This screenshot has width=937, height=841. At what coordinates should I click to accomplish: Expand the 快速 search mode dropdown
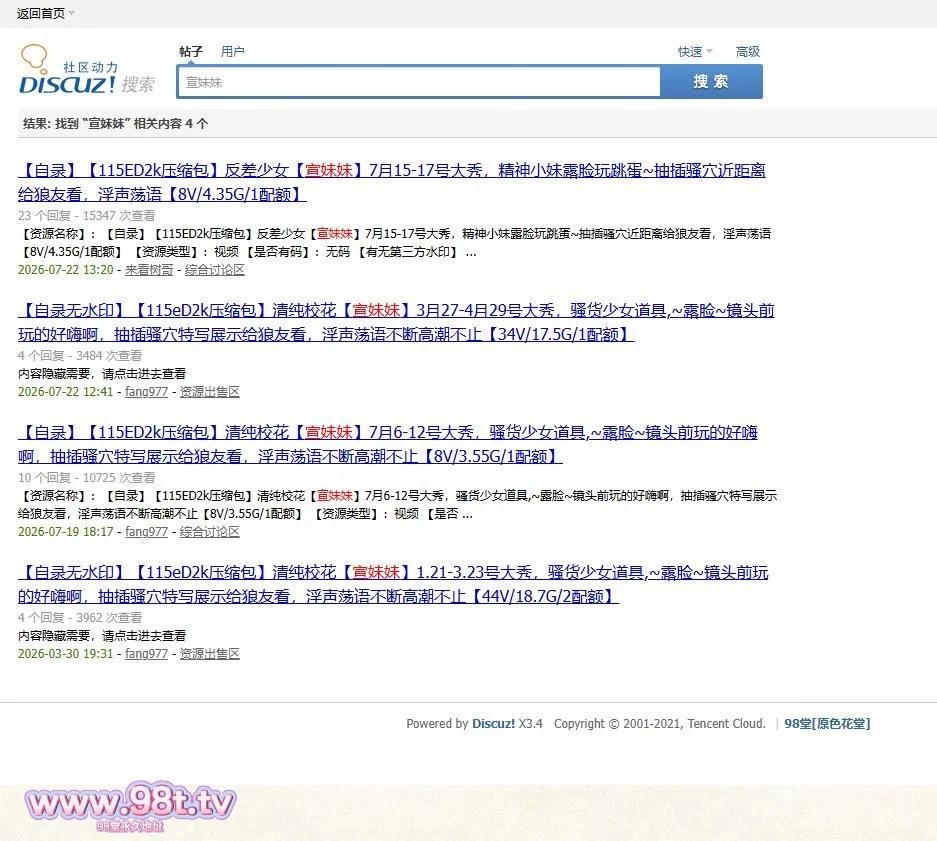(x=695, y=51)
